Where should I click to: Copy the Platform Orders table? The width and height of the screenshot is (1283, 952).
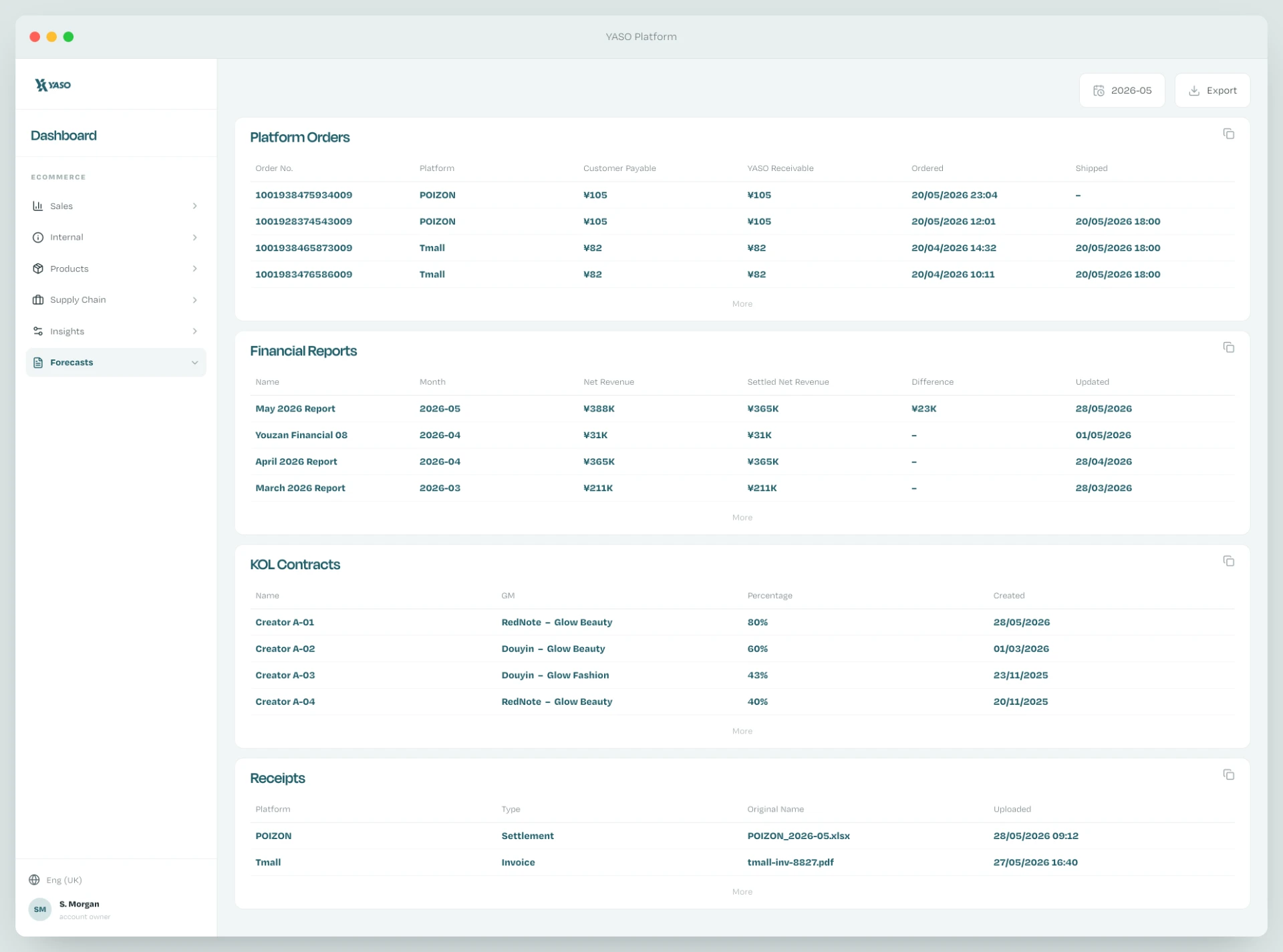click(1228, 134)
